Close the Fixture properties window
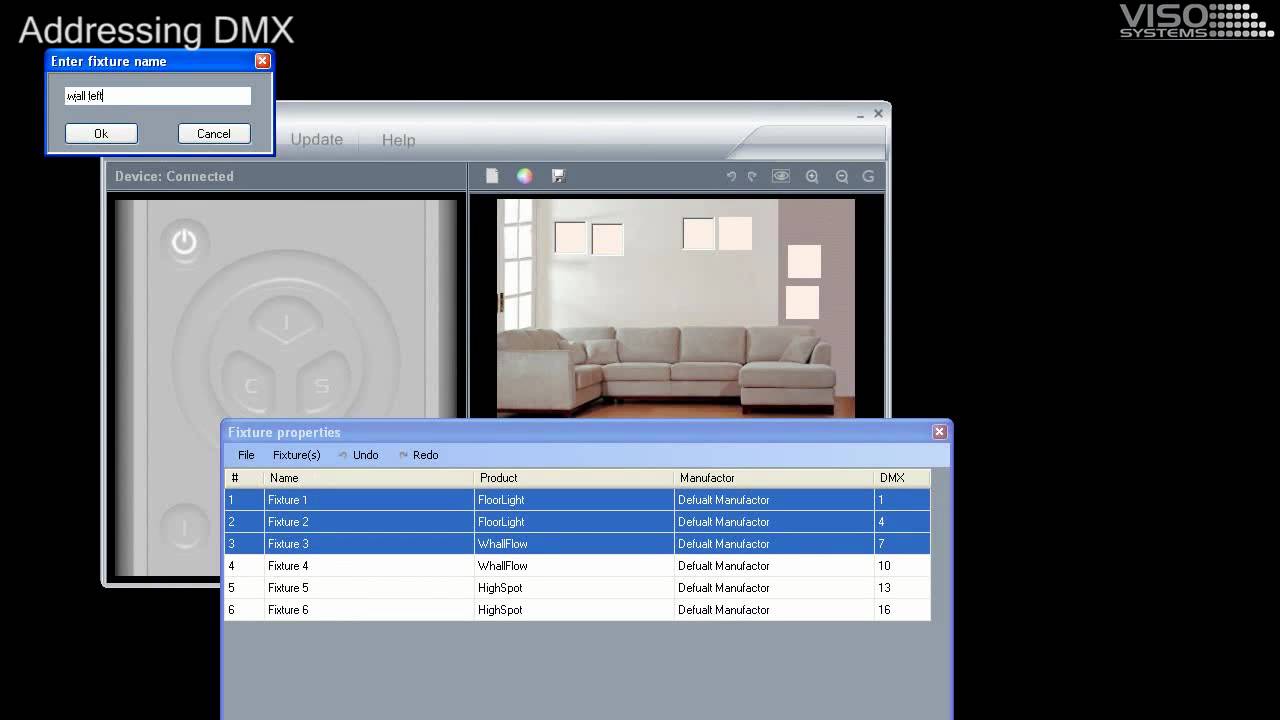 939,432
